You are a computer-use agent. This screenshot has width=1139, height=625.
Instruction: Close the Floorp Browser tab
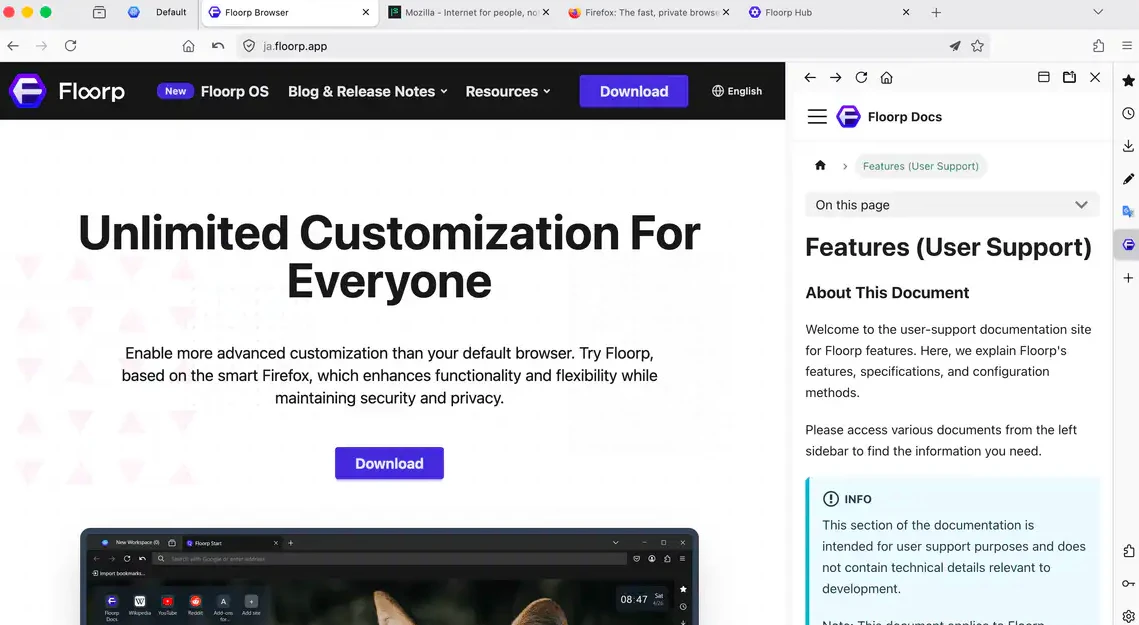365,12
